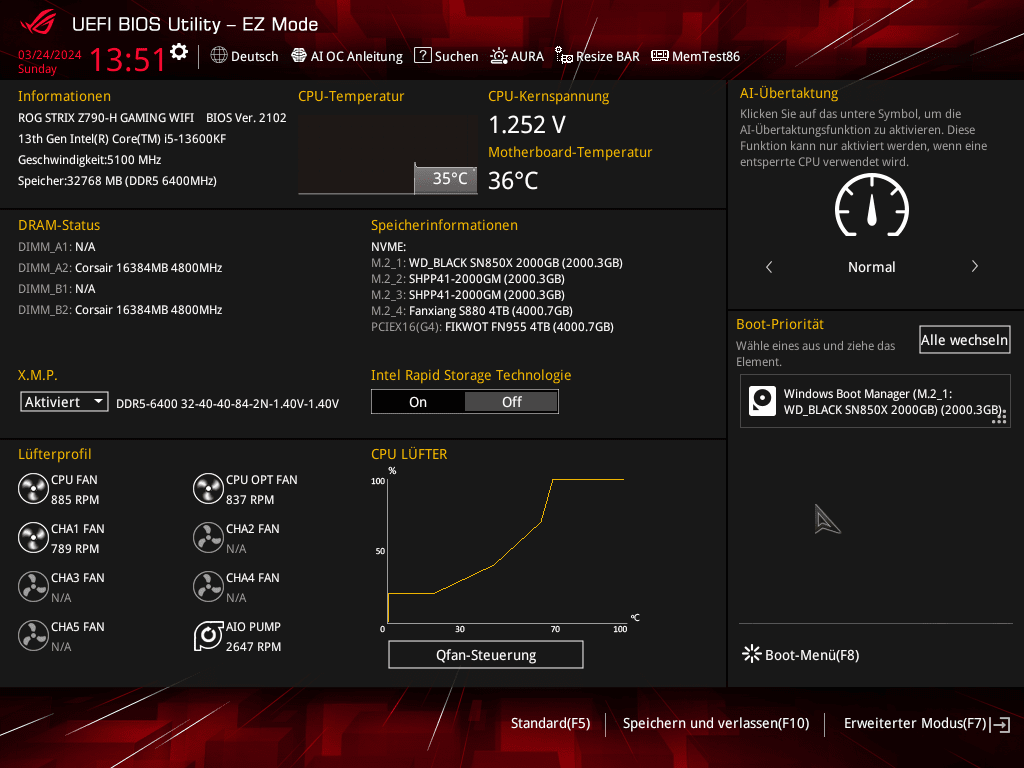The height and width of the screenshot is (768, 1024).
Task: Click the 13:51 clock display
Action: click(127, 59)
